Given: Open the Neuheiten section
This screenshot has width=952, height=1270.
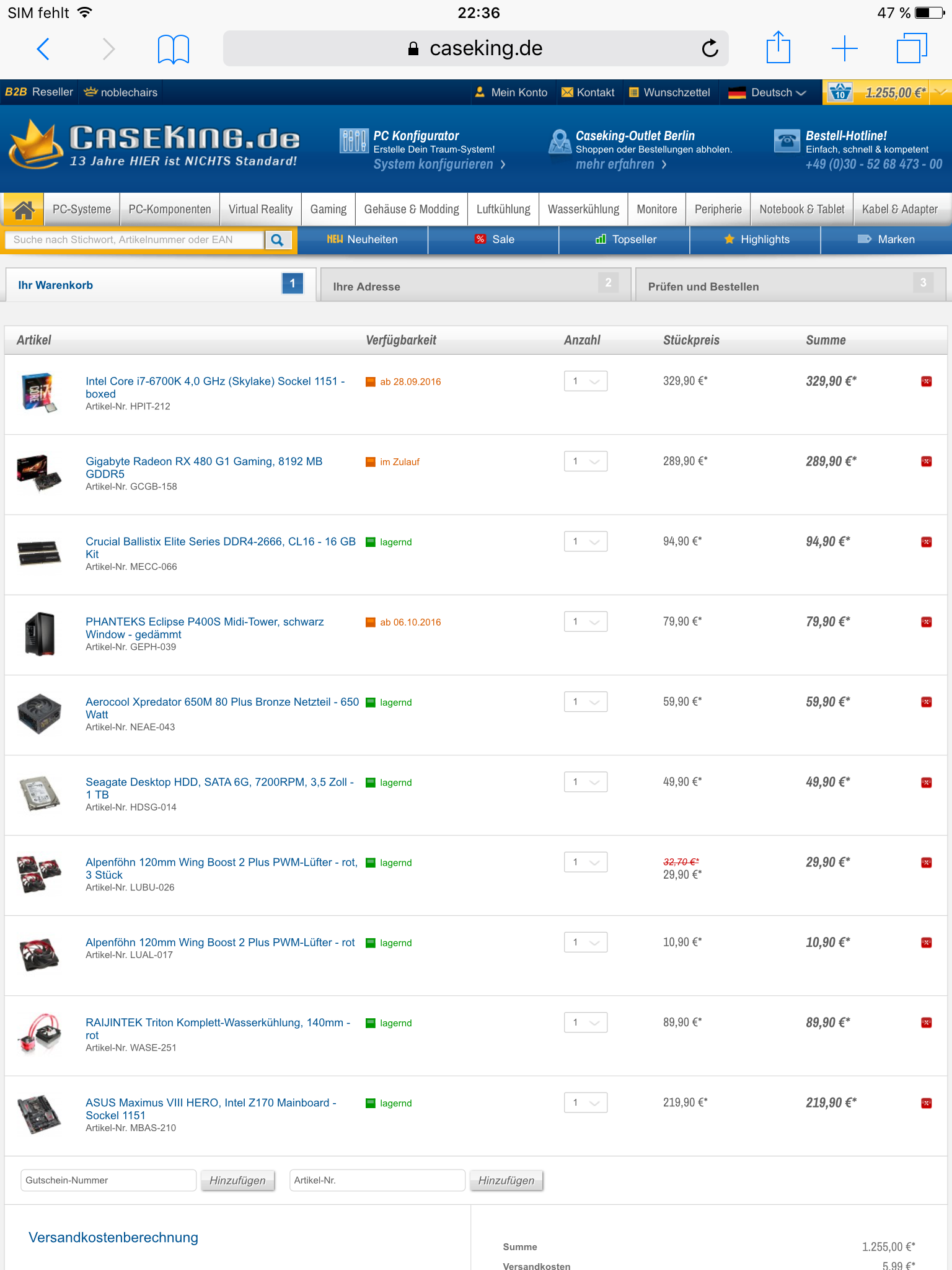Looking at the screenshot, I should click(x=363, y=239).
